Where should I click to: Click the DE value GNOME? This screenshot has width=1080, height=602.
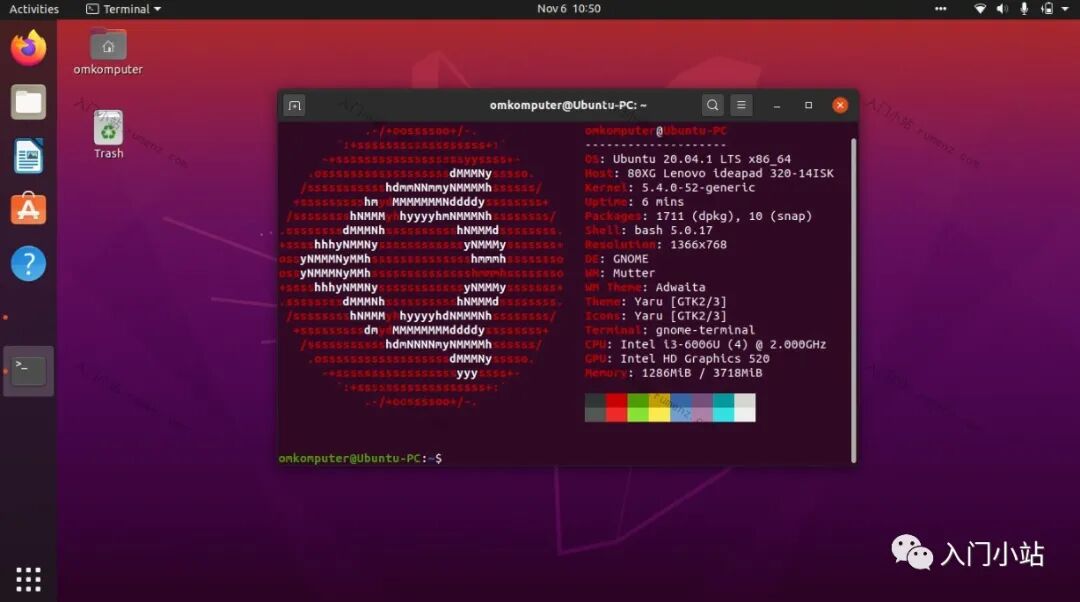tap(630, 259)
